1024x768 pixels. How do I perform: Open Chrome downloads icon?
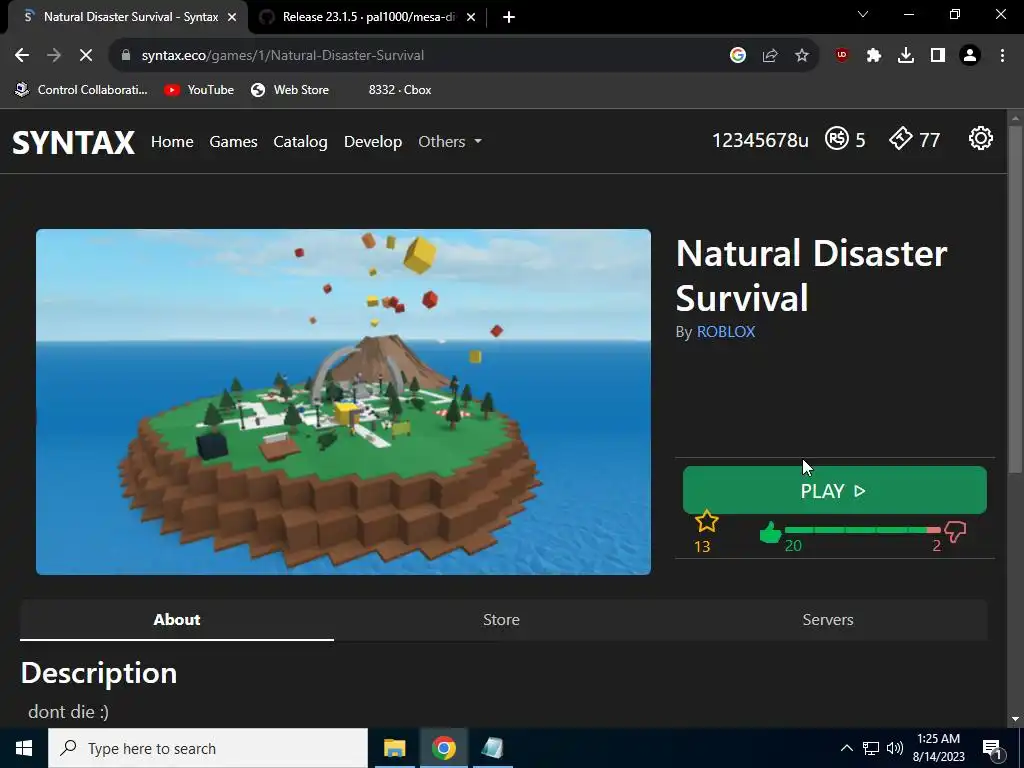click(x=906, y=56)
